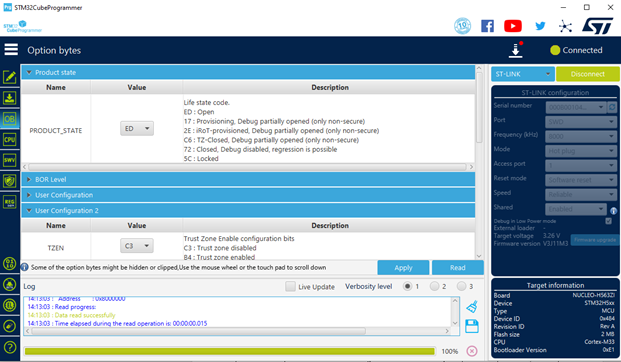
Task: Click the Apply button
Action: (x=403, y=268)
